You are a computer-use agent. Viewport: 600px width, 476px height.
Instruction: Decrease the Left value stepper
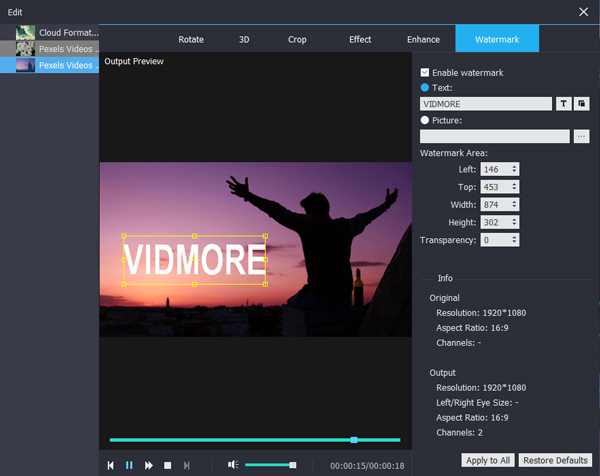514,171
